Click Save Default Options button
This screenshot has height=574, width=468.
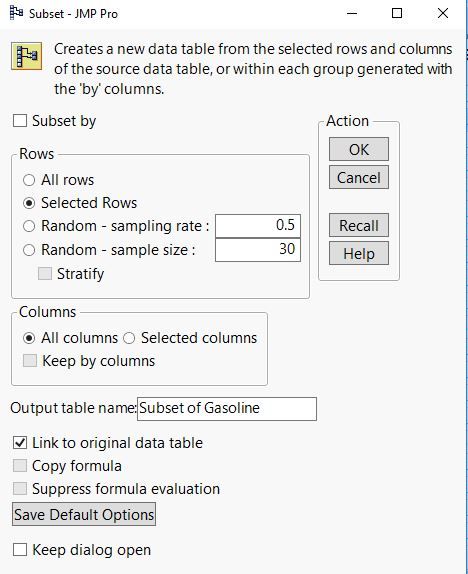pos(84,514)
